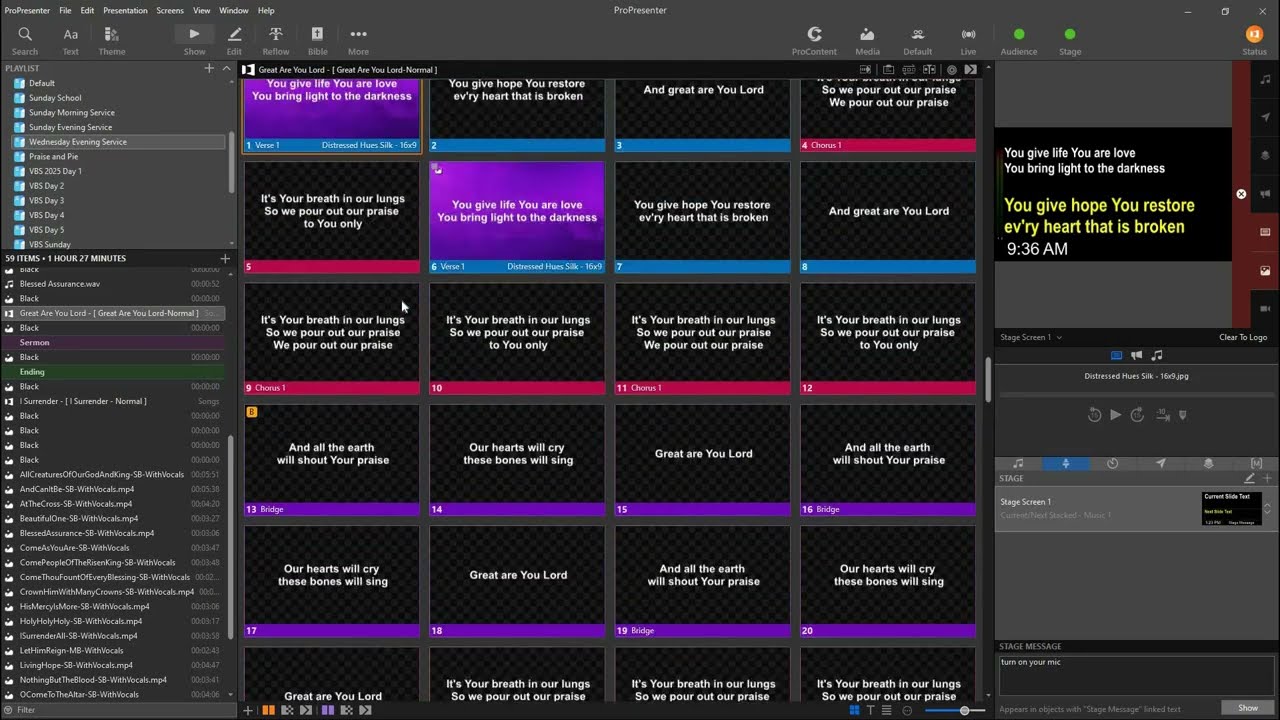Image resolution: width=1280 pixels, height=720 pixels.
Task: Switch to the audio transport tab
Action: point(1157,355)
